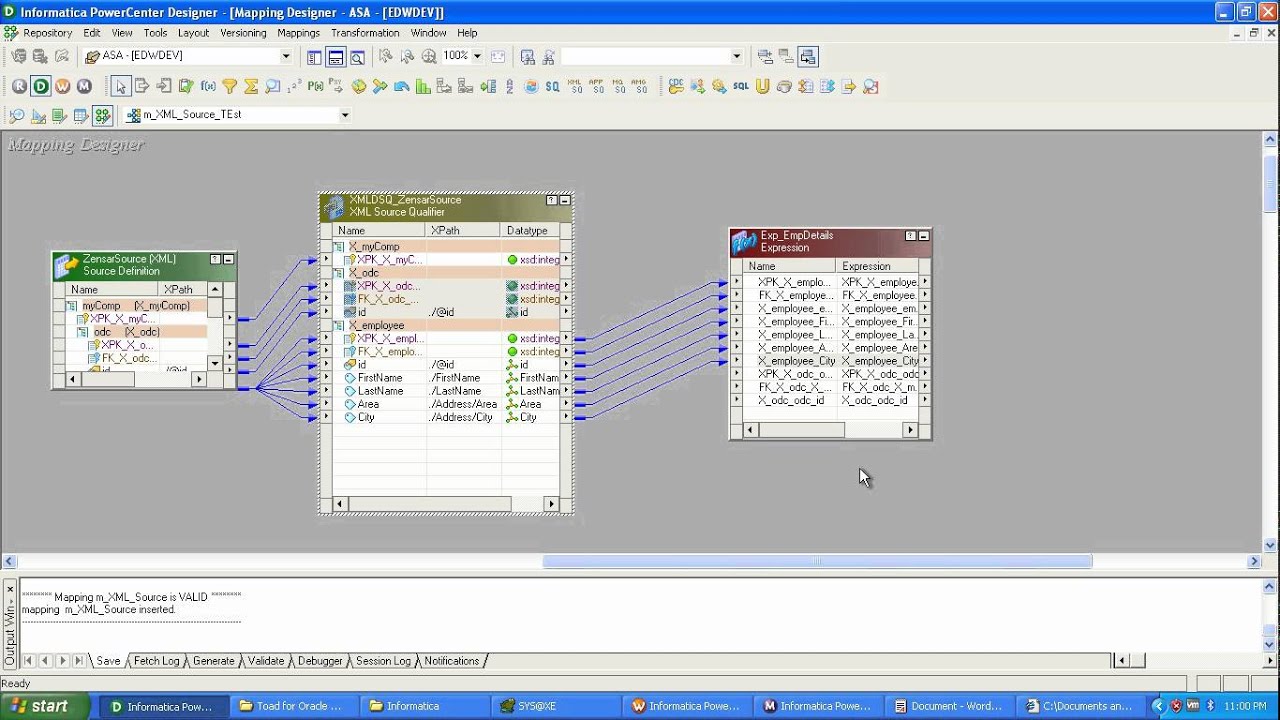
Task: Iconize the ZensarSource source definition
Action: click(229, 259)
